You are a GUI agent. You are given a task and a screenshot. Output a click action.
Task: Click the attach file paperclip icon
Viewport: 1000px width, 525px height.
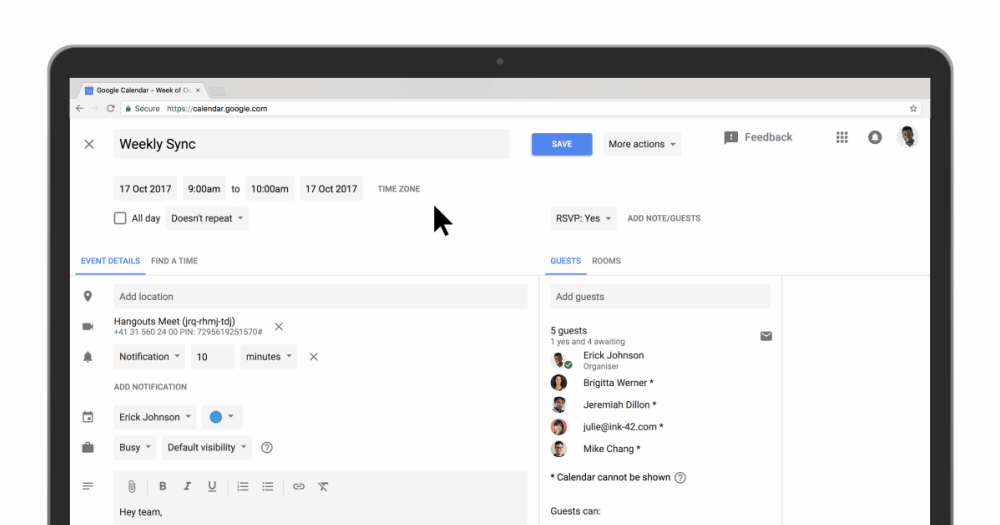[x=131, y=487]
